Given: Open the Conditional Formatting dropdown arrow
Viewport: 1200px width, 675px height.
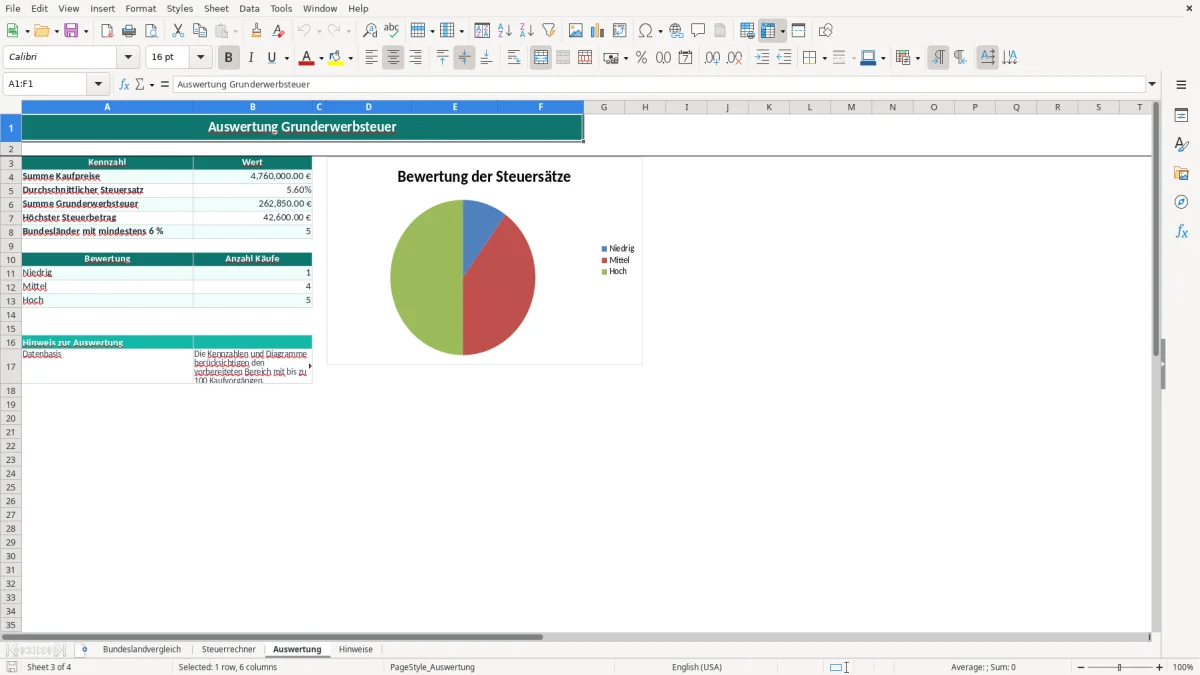Looking at the screenshot, I should [917, 58].
